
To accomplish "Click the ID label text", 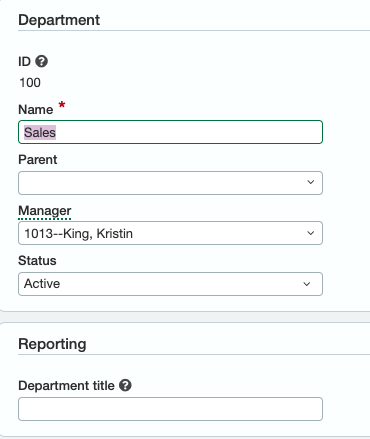I will tap(24, 62).
